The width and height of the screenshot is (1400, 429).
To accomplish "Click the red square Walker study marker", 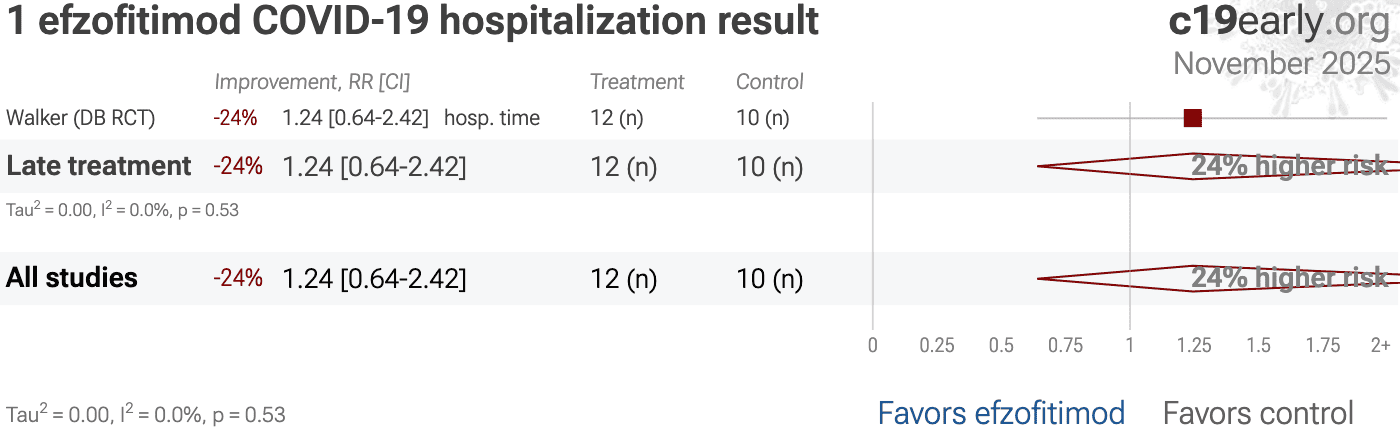I will pyautogui.click(x=1192, y=119).
